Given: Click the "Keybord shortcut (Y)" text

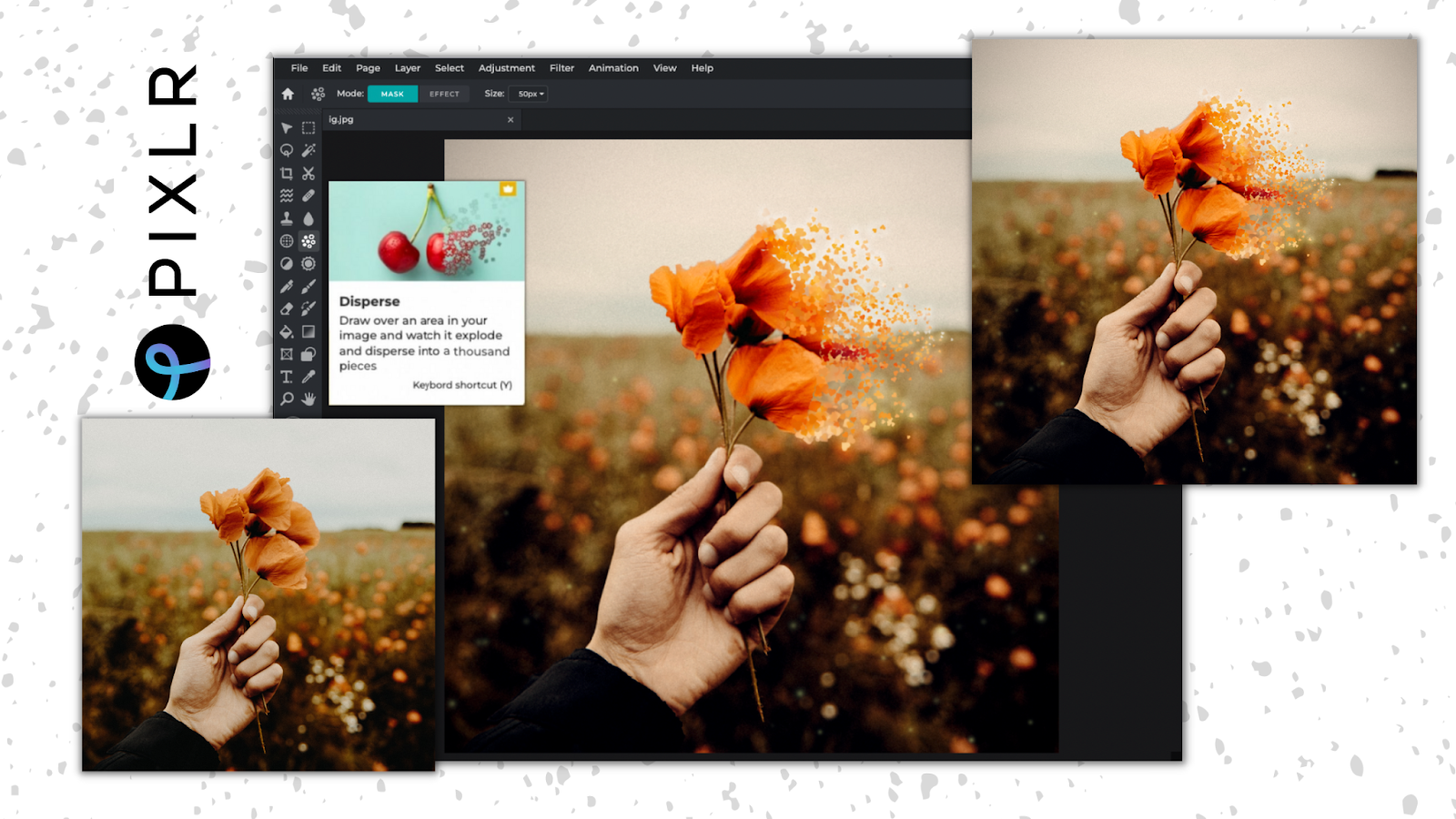Looking at the screenshot, I should point(462,385).
